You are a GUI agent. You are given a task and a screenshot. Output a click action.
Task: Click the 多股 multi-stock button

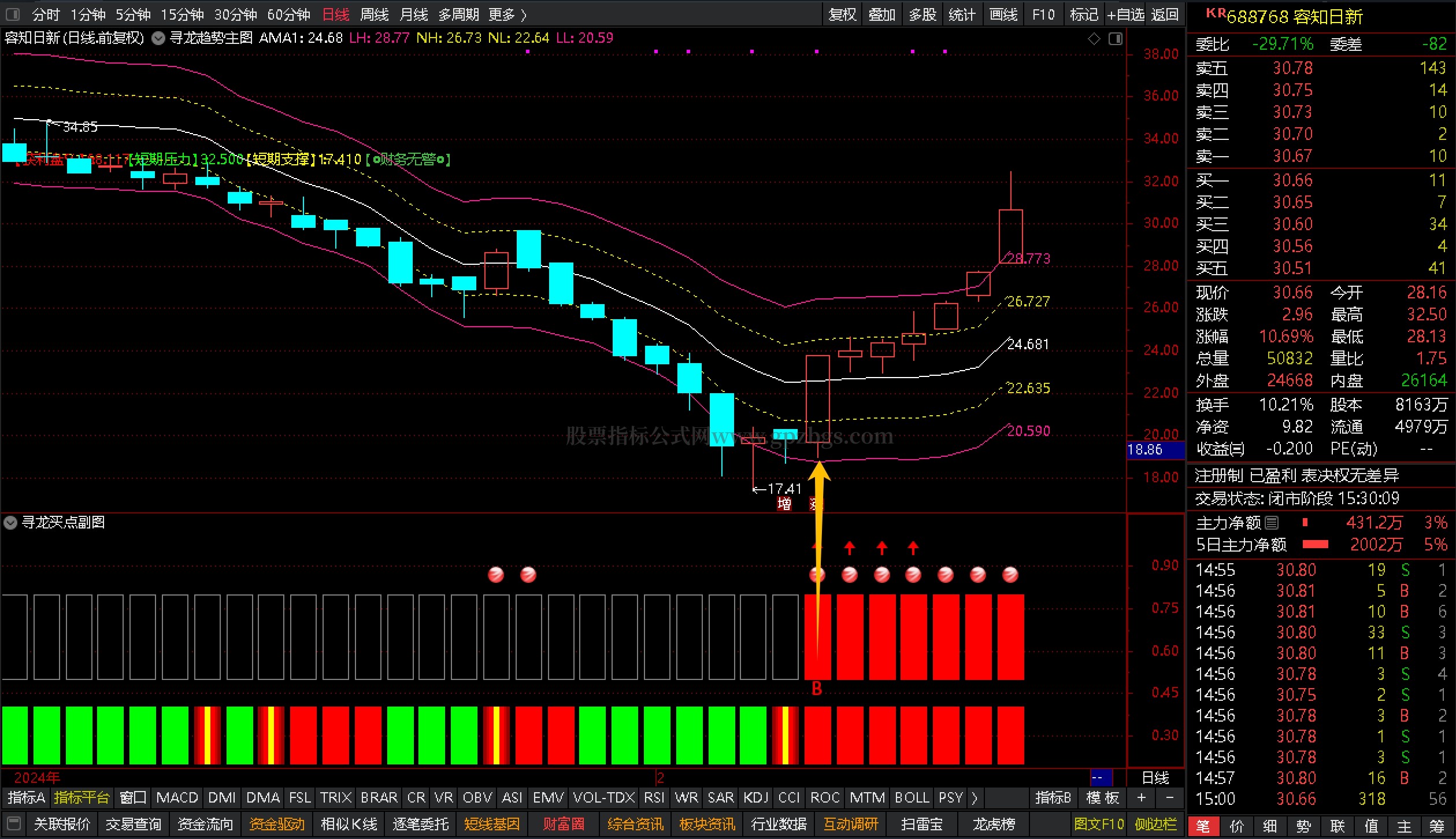(x=922, y=14)
